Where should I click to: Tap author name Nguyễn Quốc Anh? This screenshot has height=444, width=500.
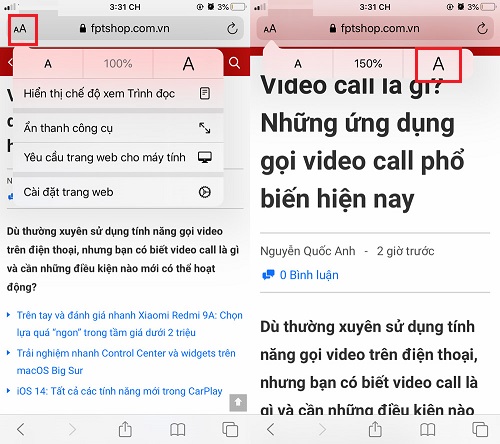(308, 251)
